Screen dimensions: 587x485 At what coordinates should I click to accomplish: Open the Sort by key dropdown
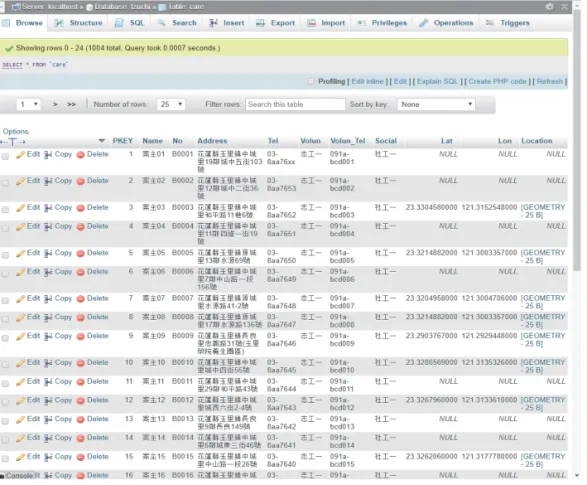click(436, 104)
